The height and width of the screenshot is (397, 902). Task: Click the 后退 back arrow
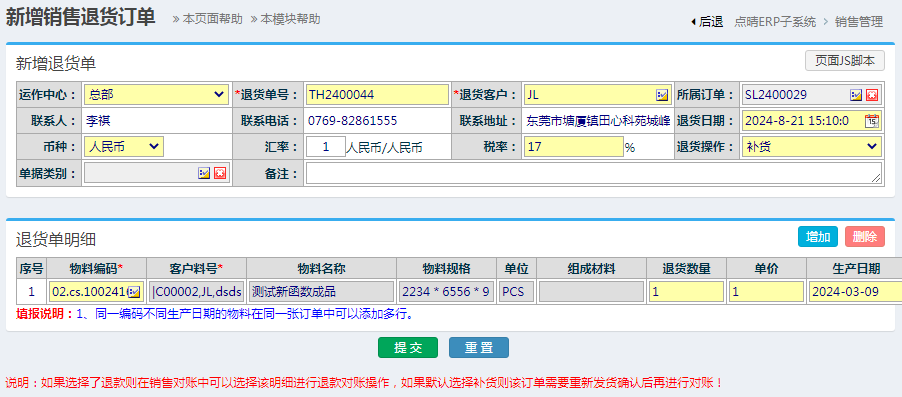[706, 22]
